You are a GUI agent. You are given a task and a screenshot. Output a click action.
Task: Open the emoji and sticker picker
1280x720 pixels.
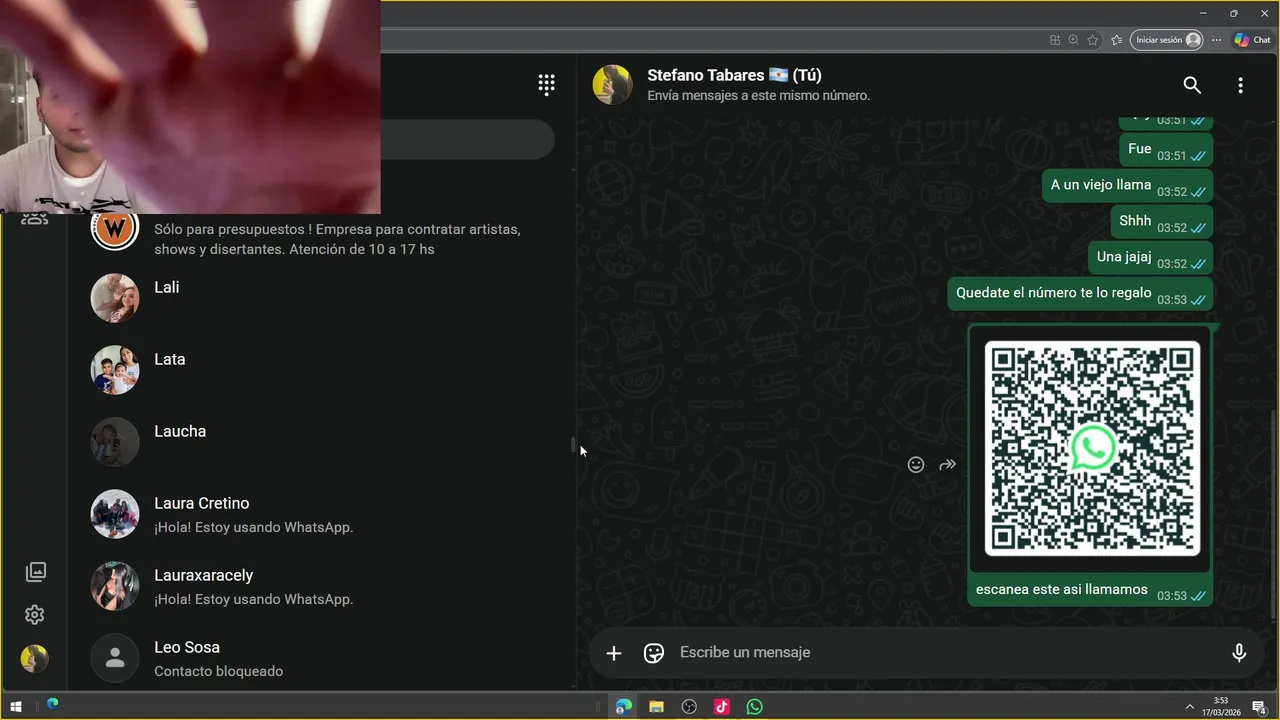(x=654, y=653)
